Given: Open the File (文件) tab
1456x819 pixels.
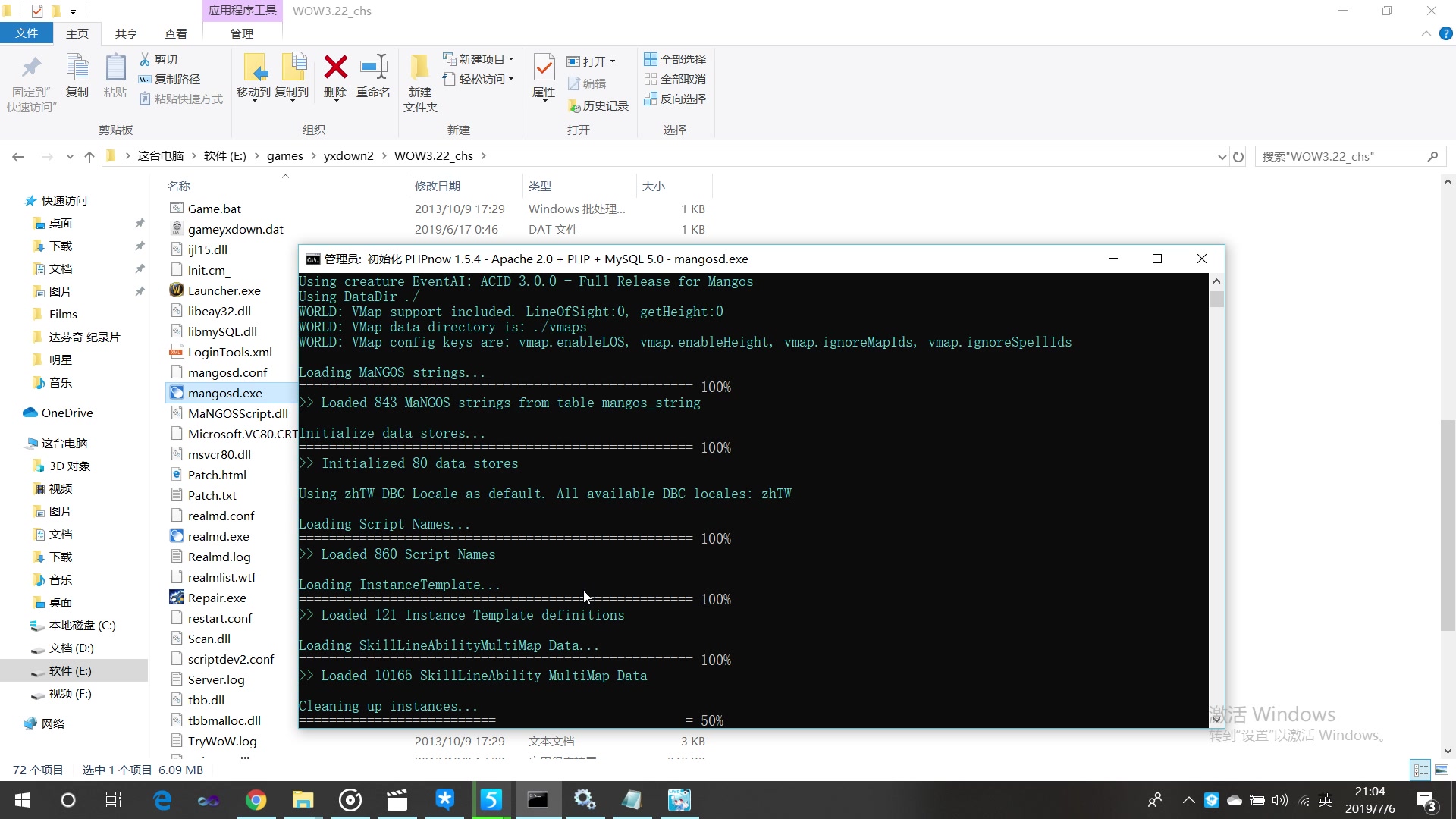Looking at the screenshot, I should click(27, 33).
